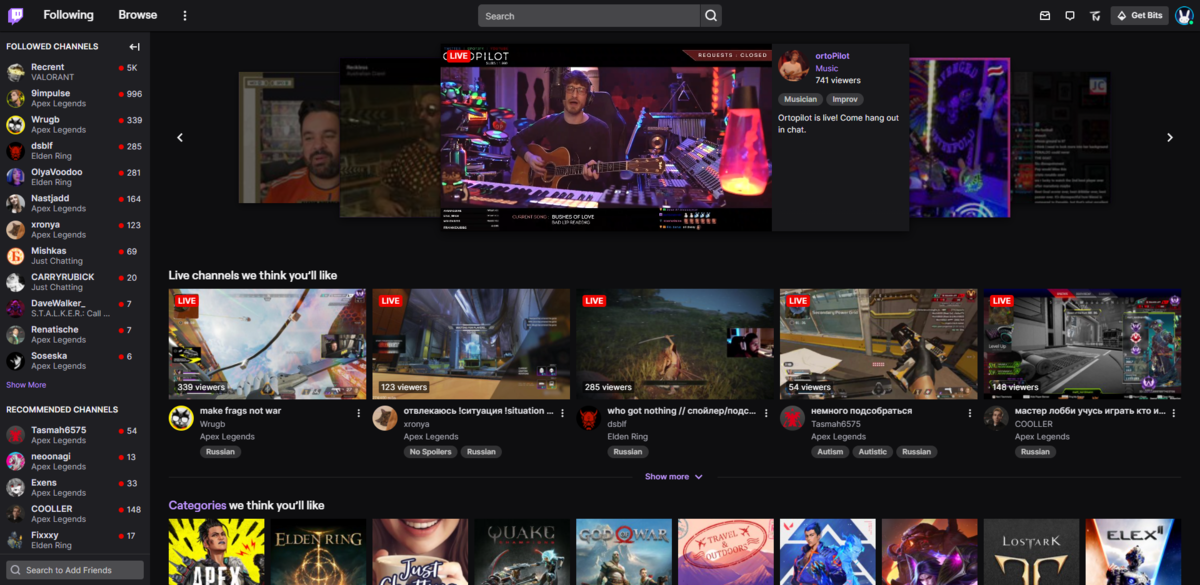The image size is (1200, 585).
Task: Open neoonagi recommended channel
Action: tap(75, 461)
